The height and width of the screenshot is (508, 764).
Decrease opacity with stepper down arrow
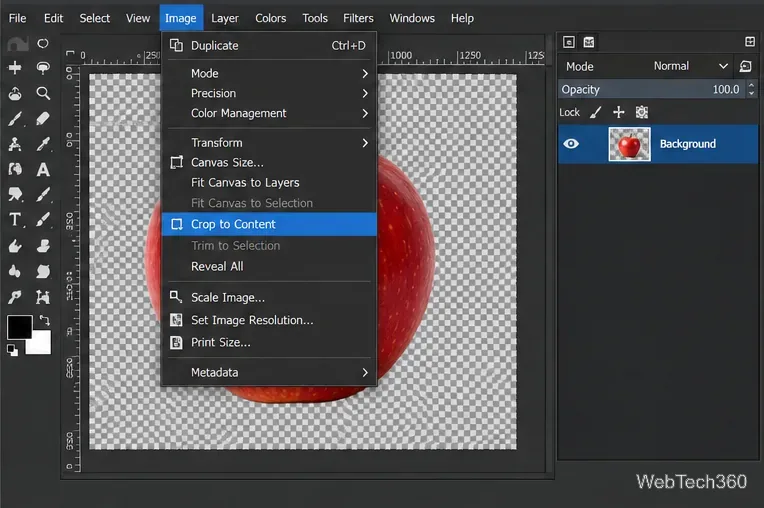(x=751, y=94)
